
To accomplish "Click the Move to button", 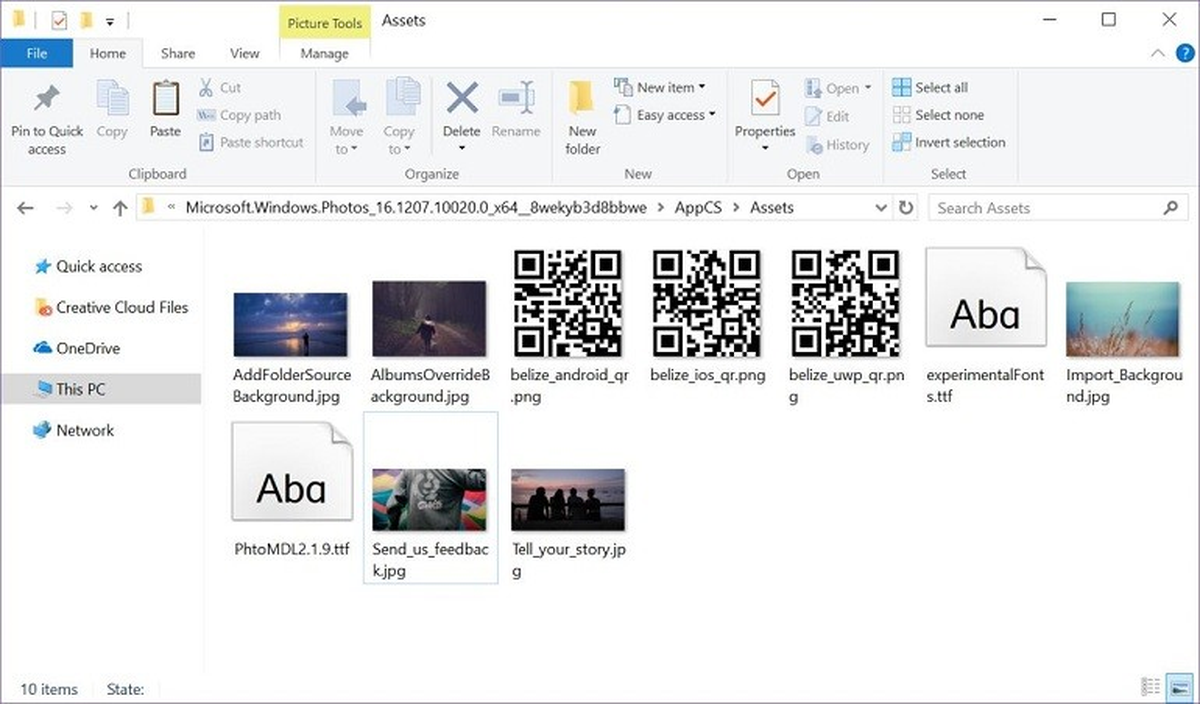I will click(347, 117).
